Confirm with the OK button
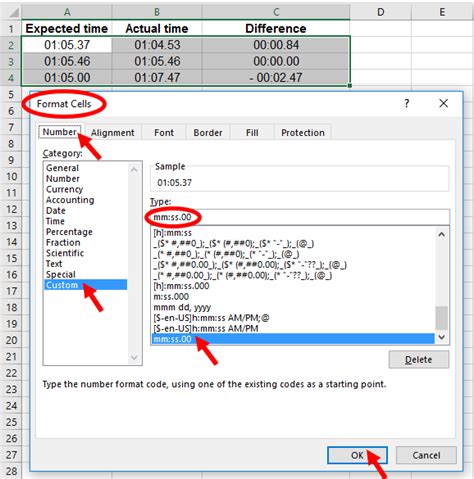Screen dimensions: 474x479 point(357,455)
